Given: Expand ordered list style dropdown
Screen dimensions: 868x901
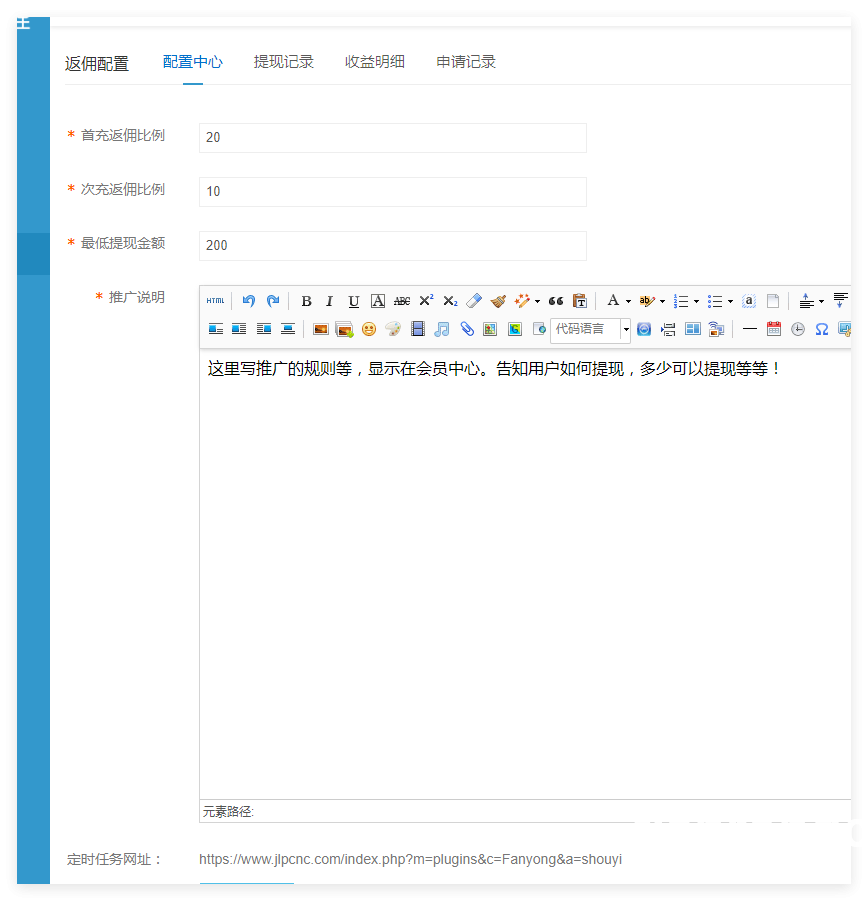Looking at the screenshot, I should point(696,301).
